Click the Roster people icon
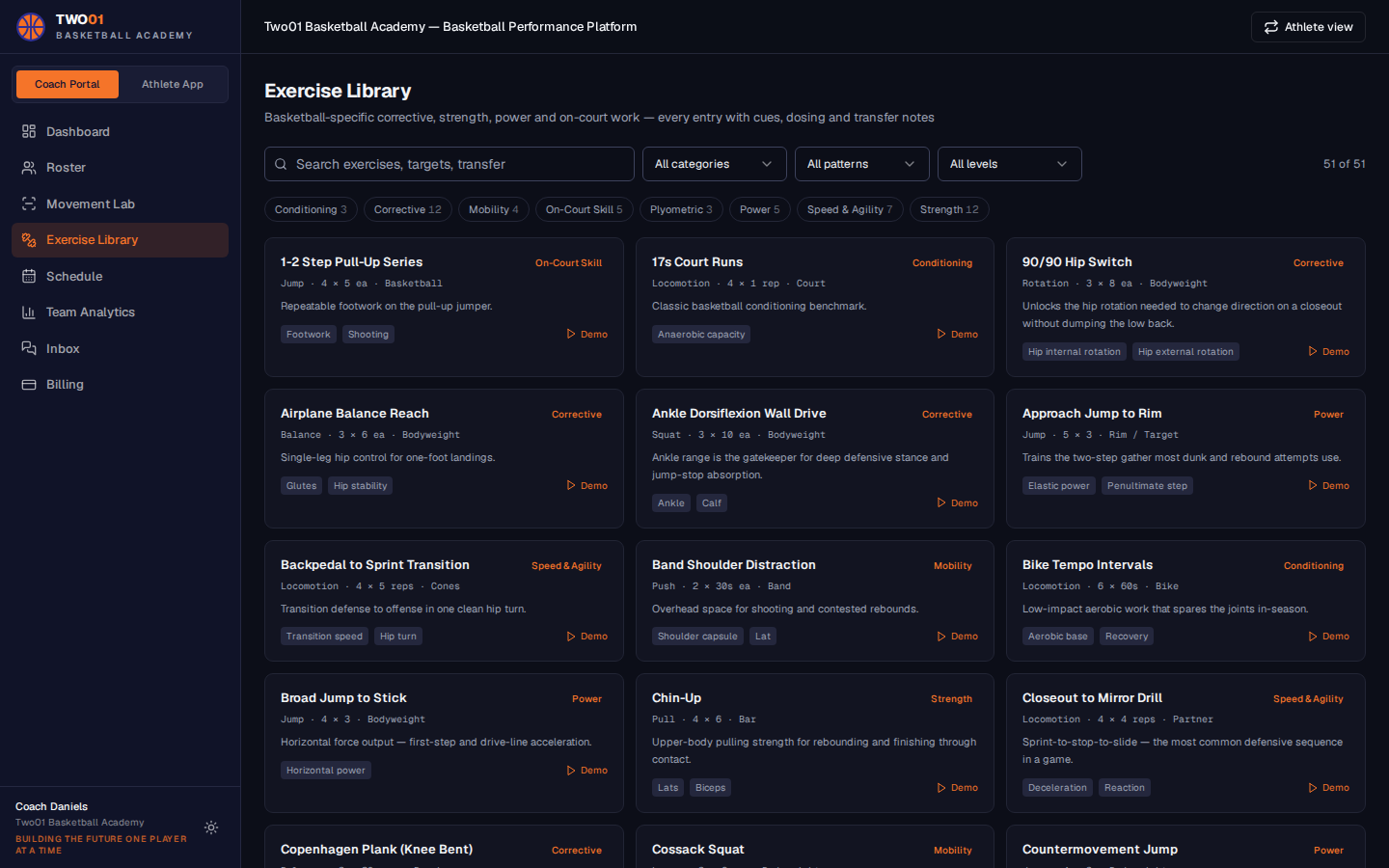1389x868 pixels. click(29, 168)
